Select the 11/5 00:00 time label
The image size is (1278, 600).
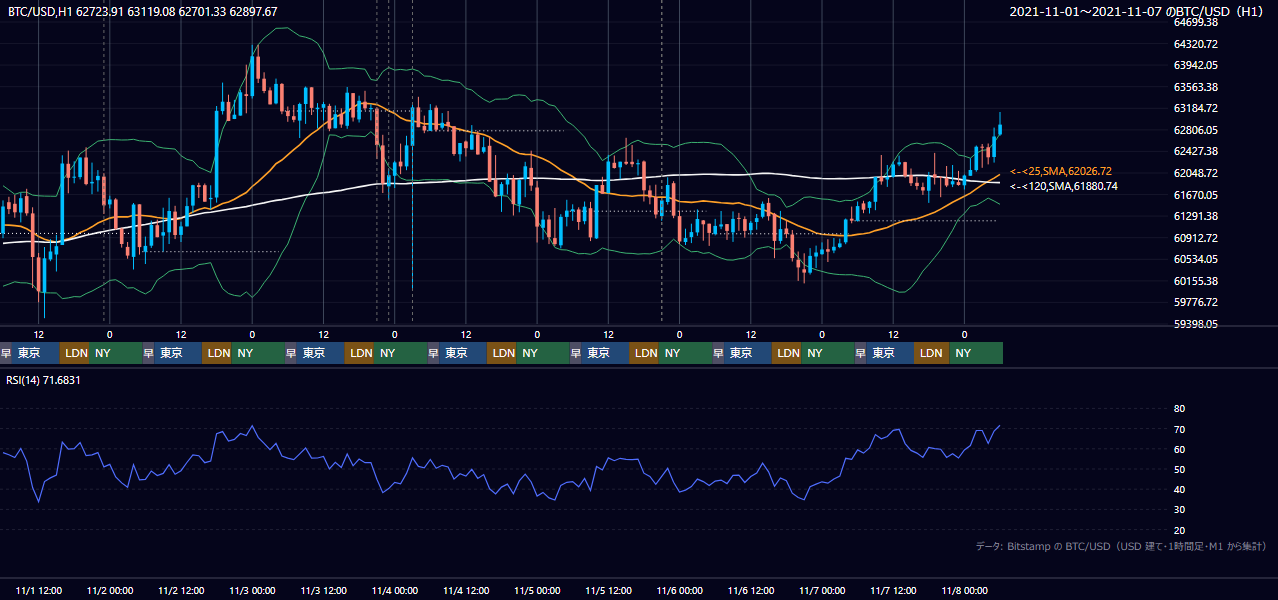(x=538, y=591)
